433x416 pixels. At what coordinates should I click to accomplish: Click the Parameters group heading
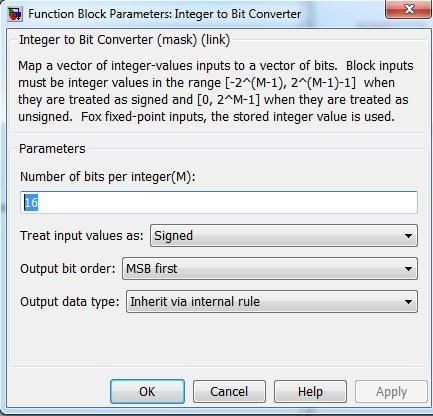(x=52, y=149)
